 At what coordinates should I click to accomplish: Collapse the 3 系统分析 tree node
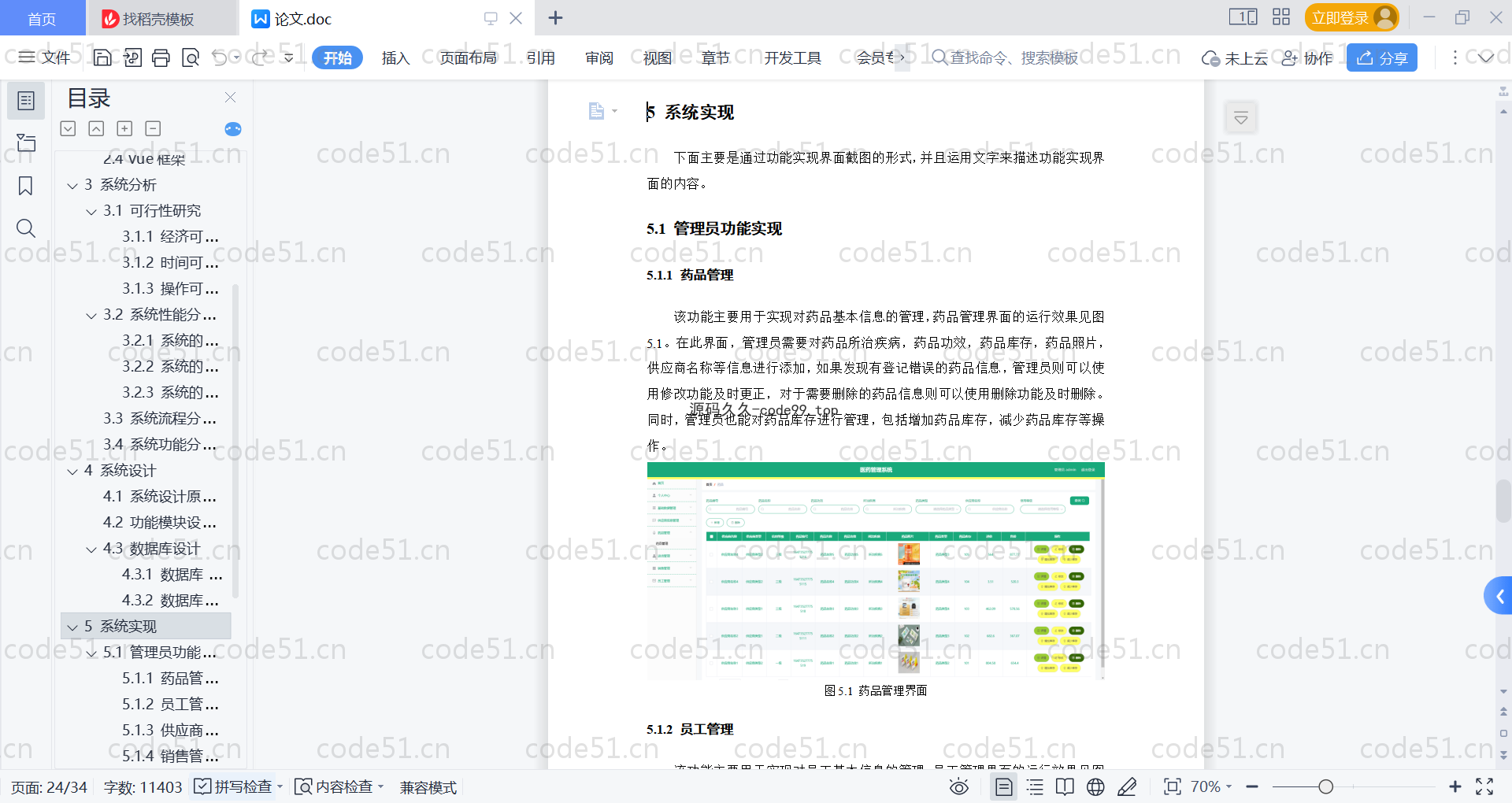[72, 186]
